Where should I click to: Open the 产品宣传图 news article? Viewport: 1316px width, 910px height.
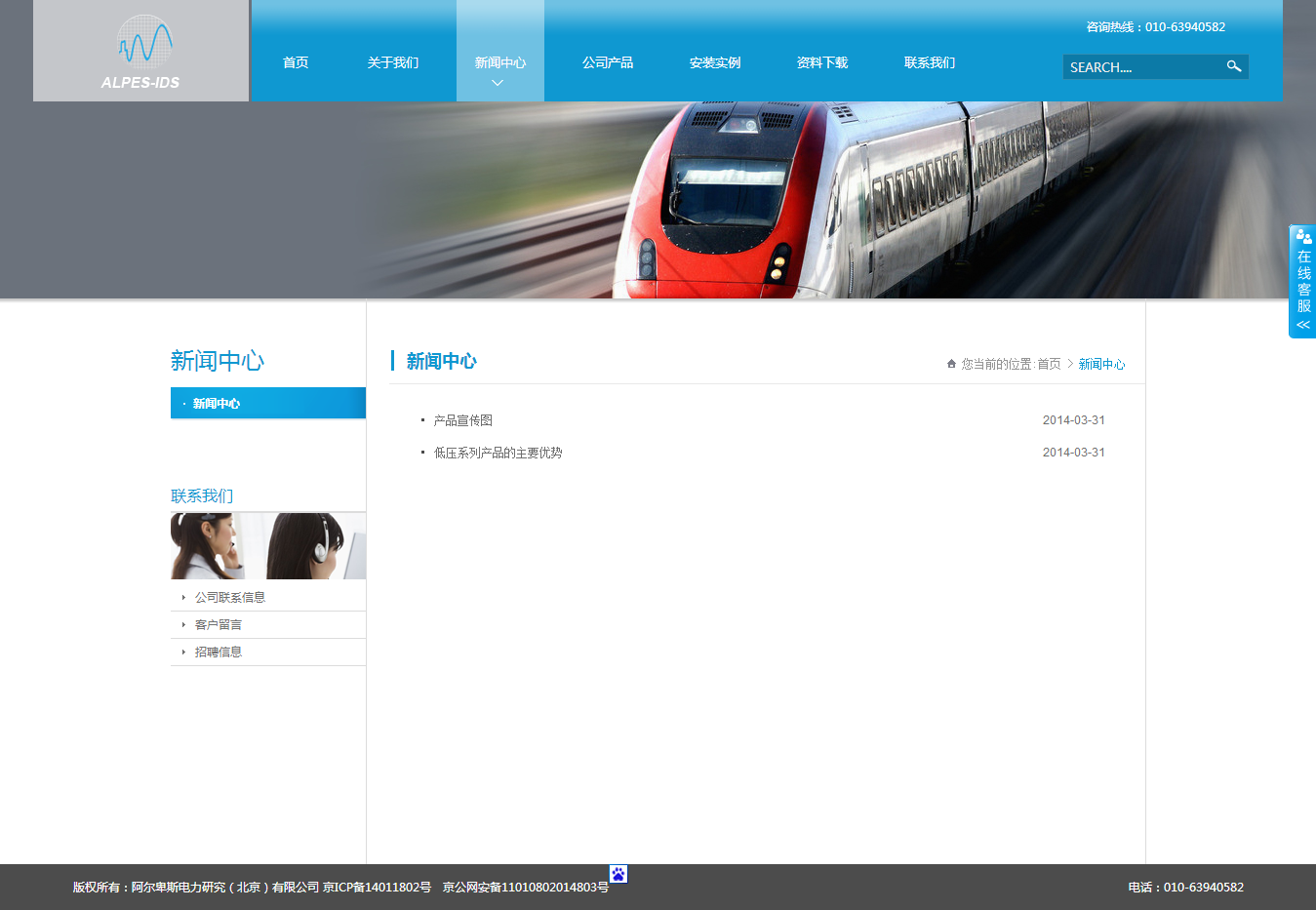click(x=463, y=420)
